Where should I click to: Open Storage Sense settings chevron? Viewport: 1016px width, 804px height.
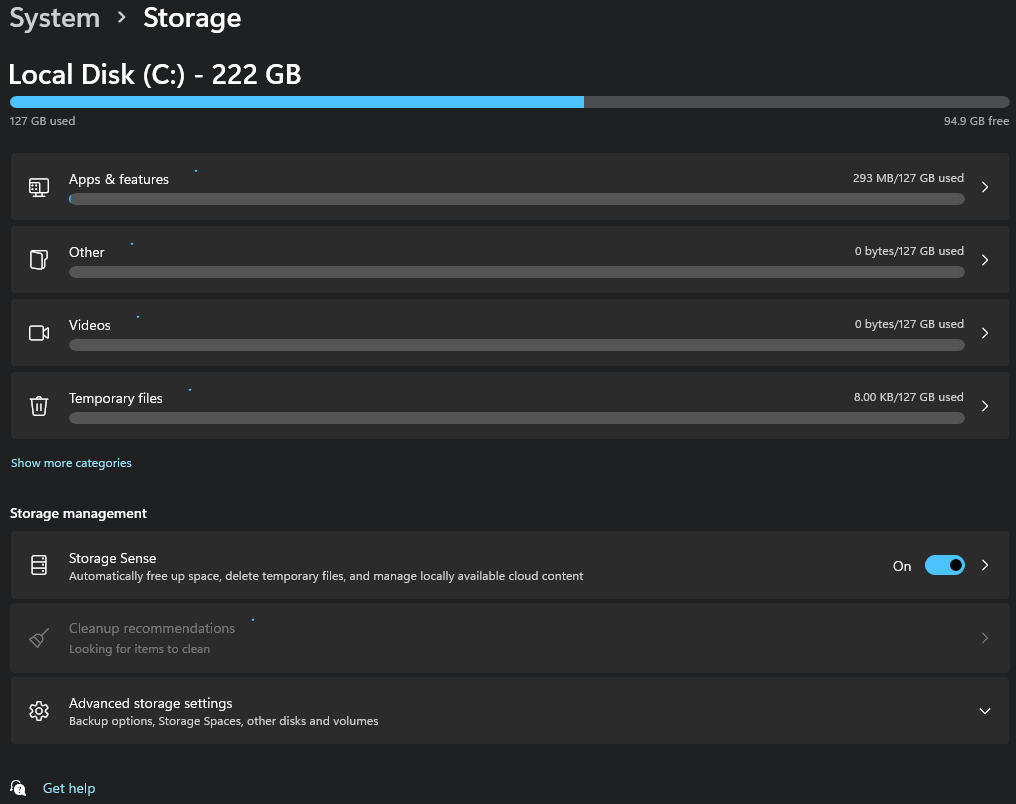985,565
